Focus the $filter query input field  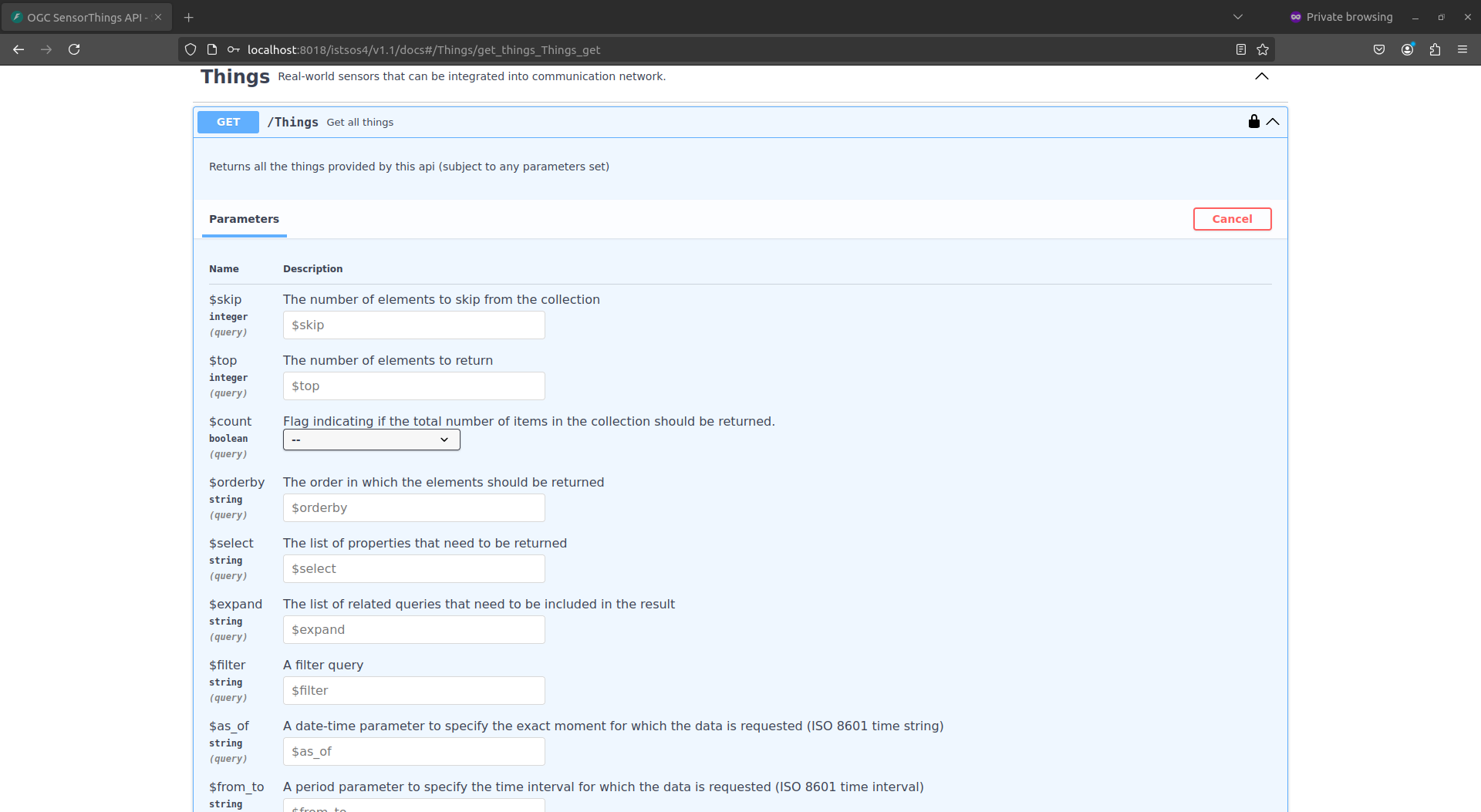(x=413, y=691)
